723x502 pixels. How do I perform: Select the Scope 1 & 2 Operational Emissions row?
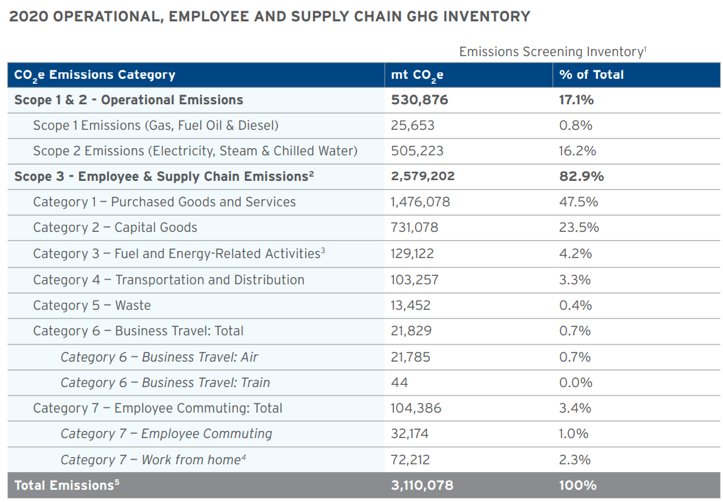click(128, 100)
